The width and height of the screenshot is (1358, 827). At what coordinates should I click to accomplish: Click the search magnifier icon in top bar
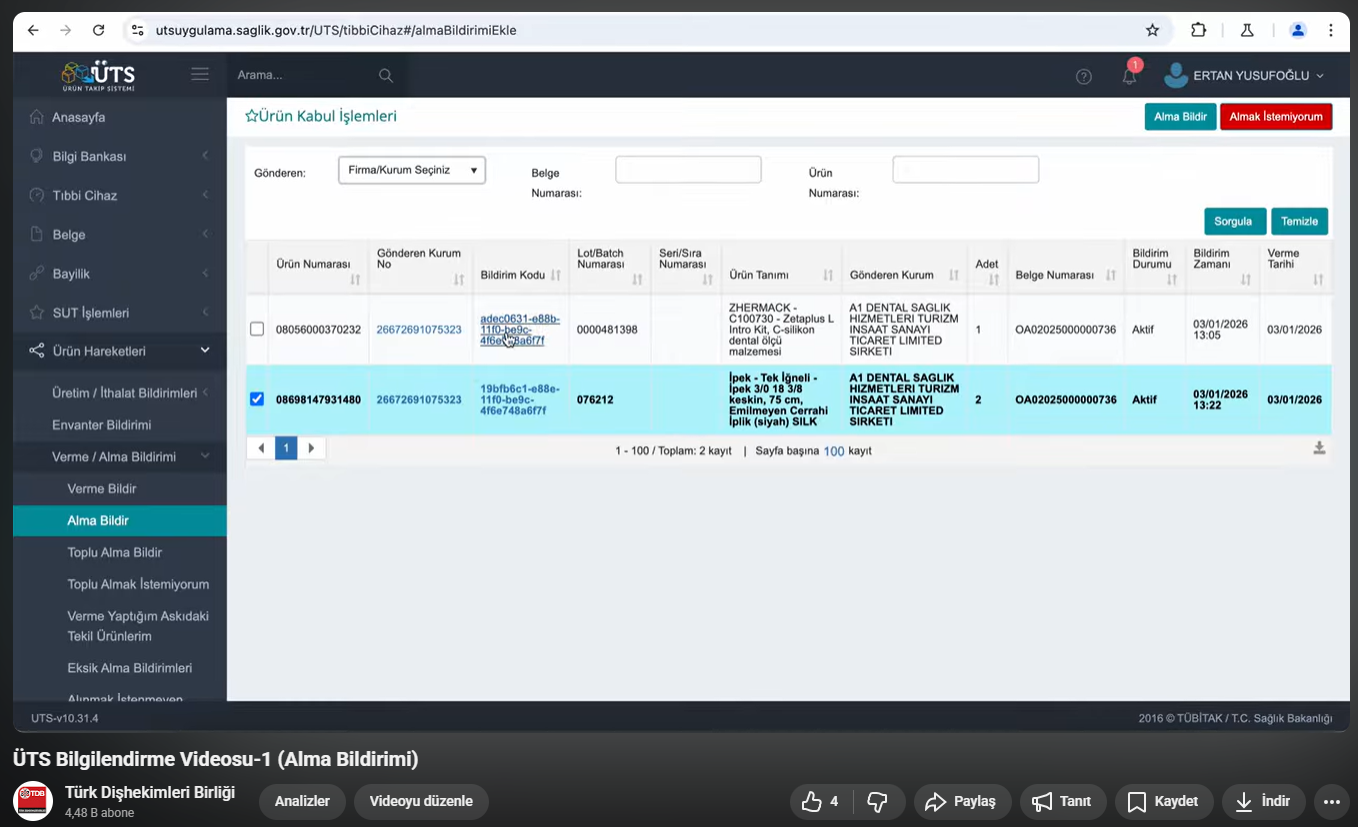tap(386, 75)
